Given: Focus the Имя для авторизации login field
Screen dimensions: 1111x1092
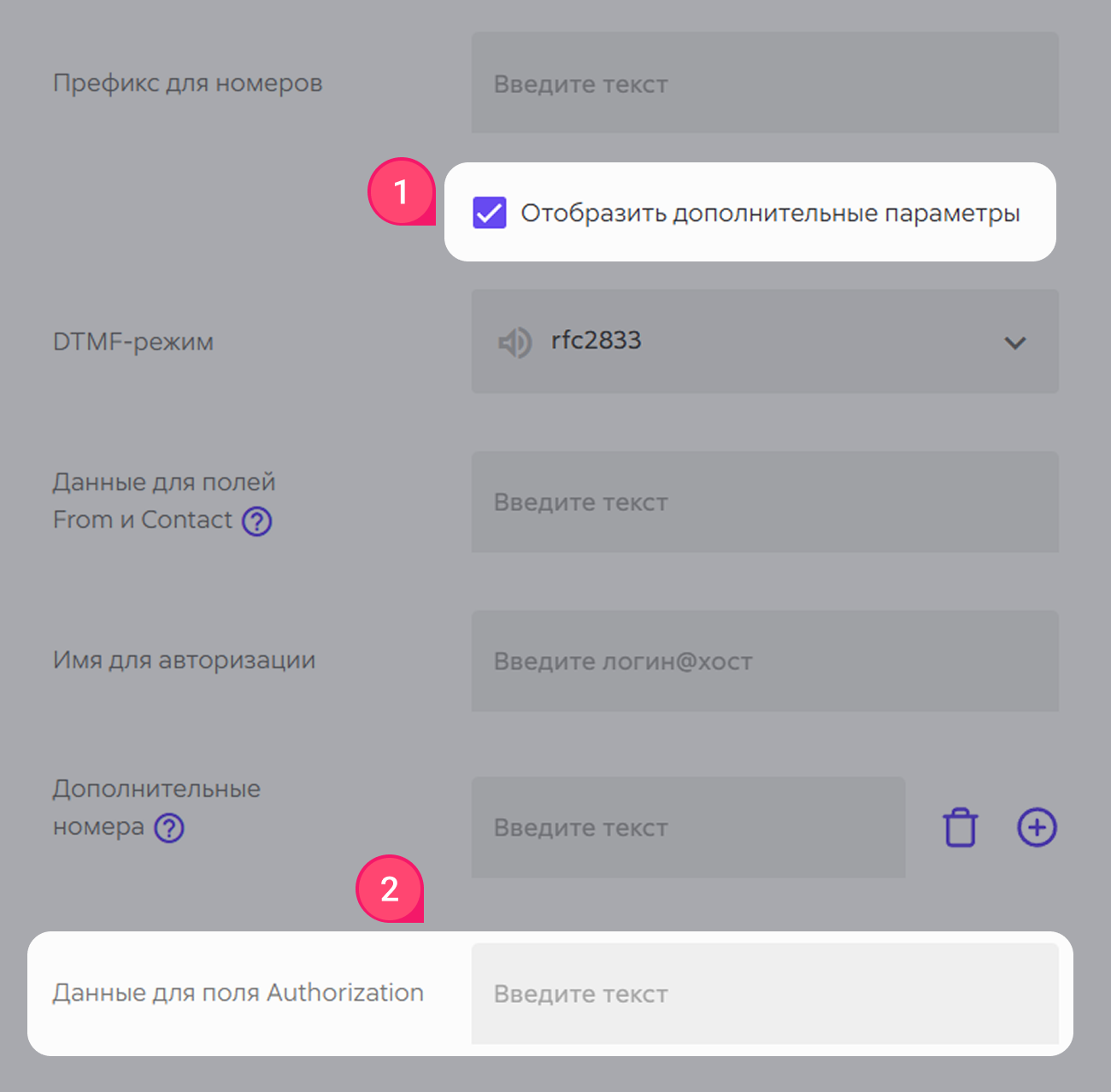Looking at the screenshot, I should pyautogui.click(x=765, y=660).
